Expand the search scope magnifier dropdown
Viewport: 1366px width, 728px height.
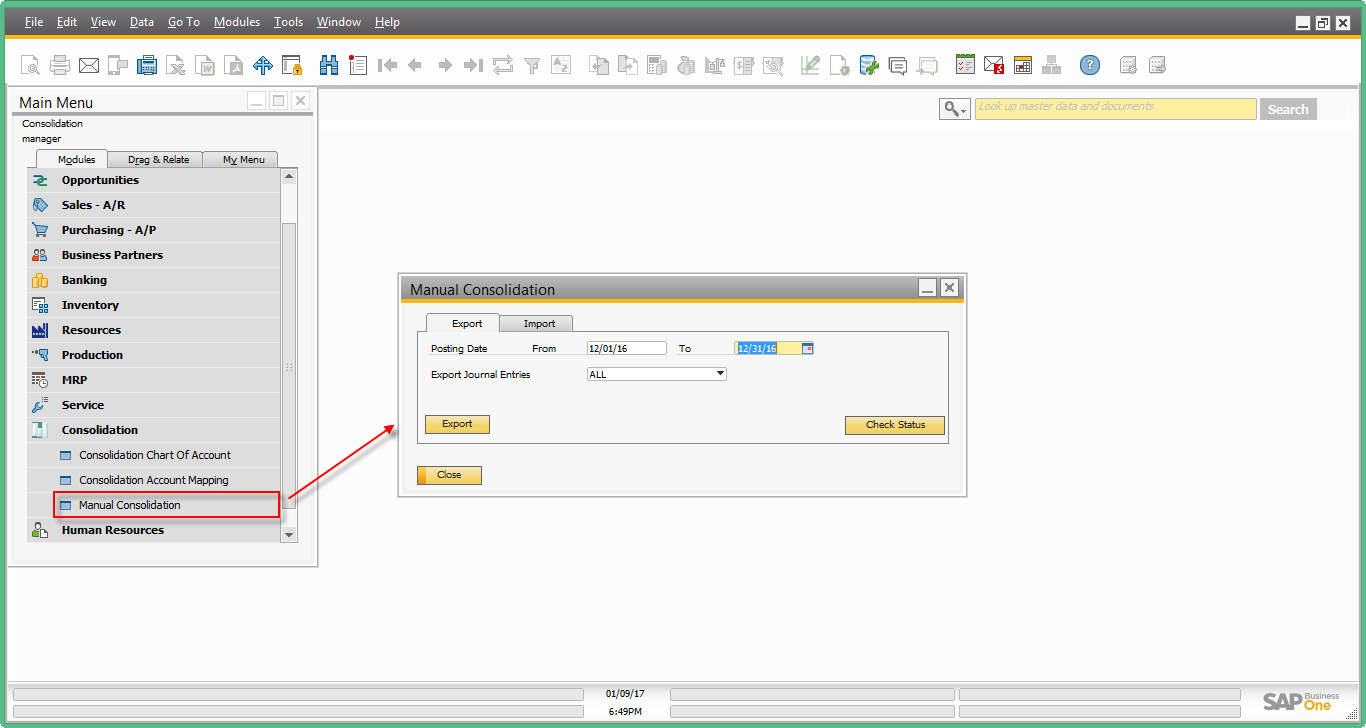click(955, 109)
